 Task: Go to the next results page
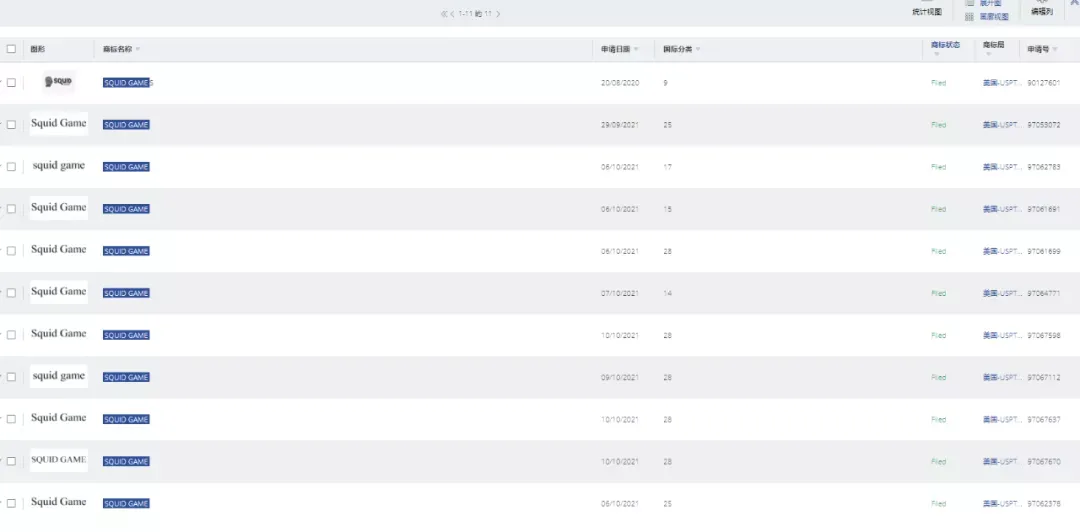(x=498, y=14)
